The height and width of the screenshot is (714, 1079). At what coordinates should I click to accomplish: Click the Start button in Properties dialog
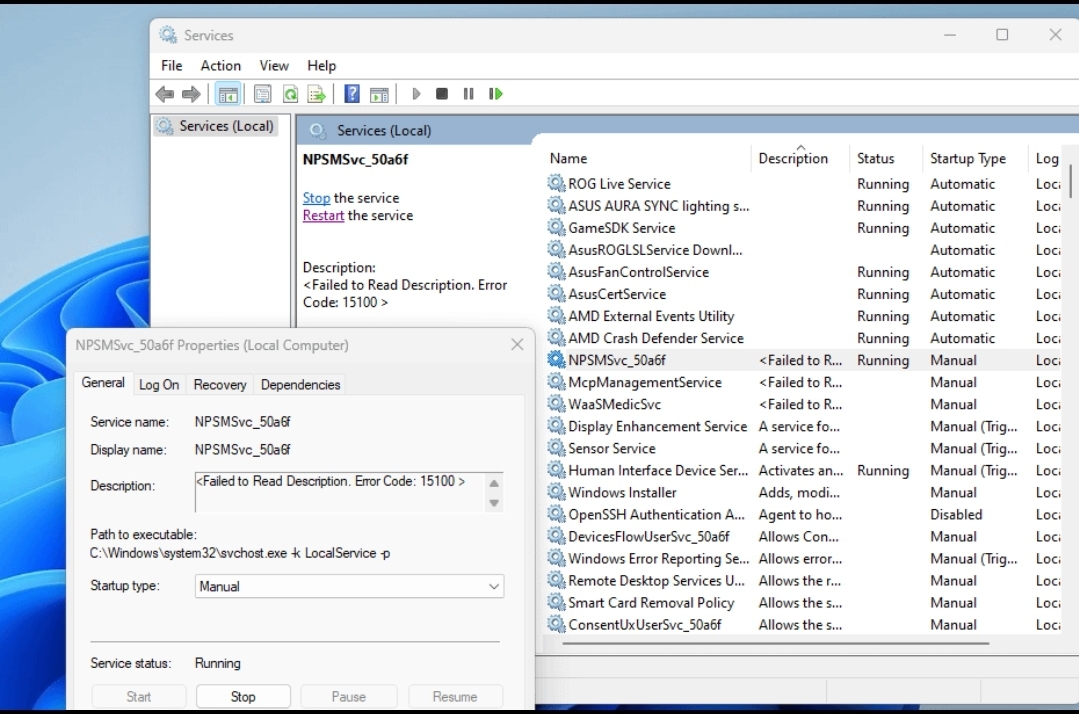pyautogui.click(x=138, y=696)
